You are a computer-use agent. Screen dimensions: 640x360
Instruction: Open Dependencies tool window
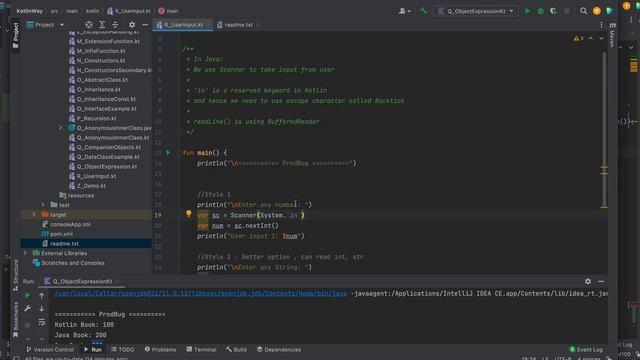pyautogui.click(x=279, y=349)
